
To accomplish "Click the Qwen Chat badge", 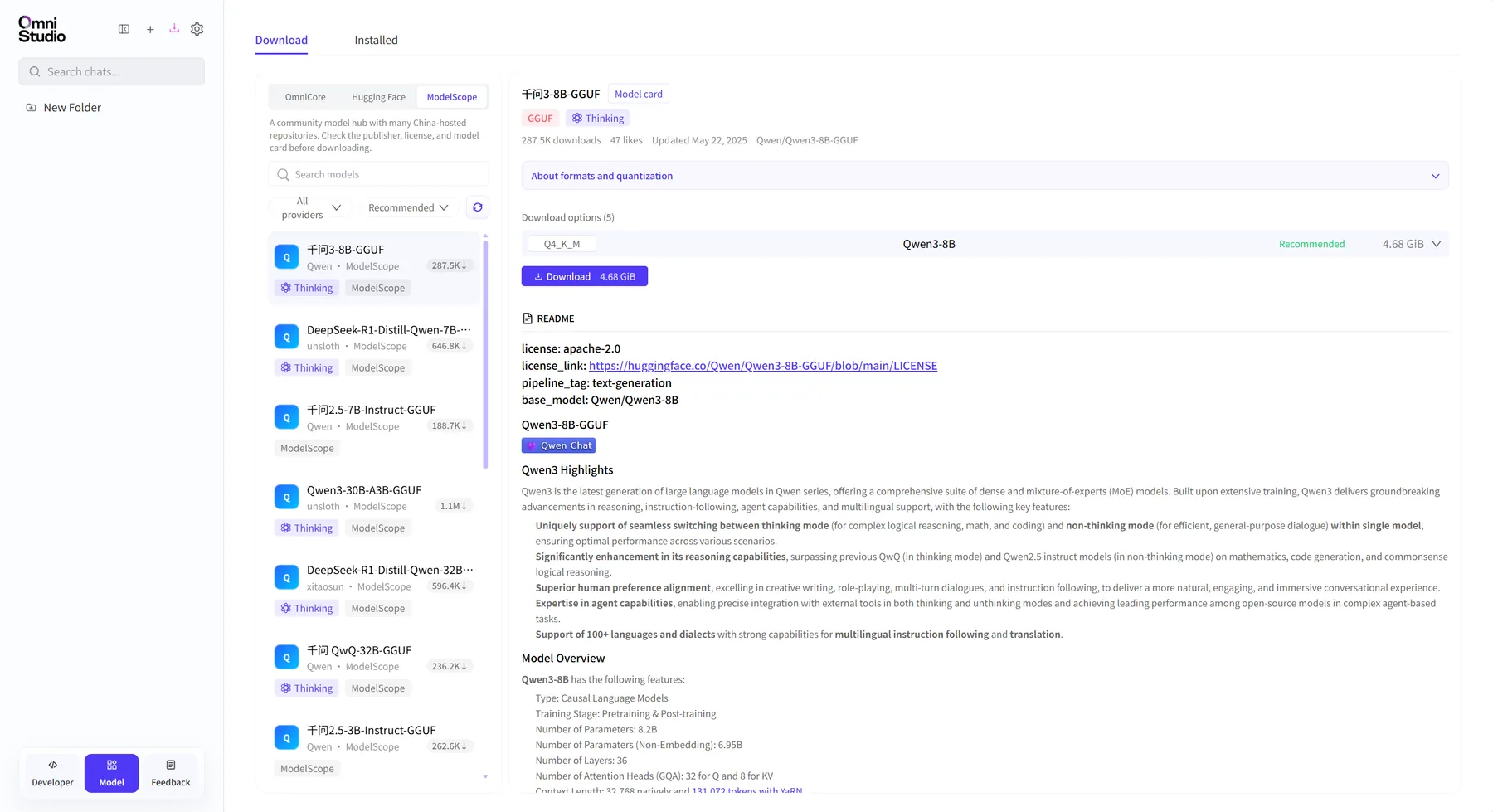I will pos(558,445).
